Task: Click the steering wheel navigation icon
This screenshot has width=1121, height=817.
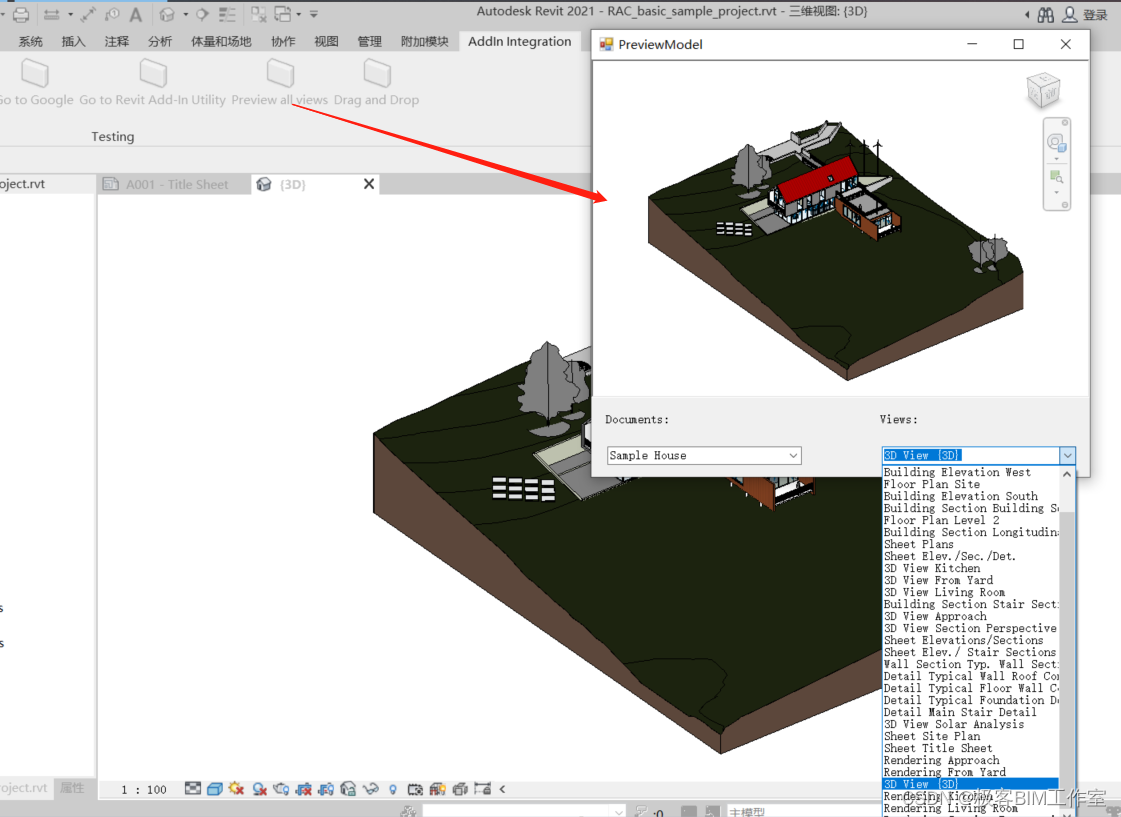Action: pyautogui.click(x=1056, y=142)
